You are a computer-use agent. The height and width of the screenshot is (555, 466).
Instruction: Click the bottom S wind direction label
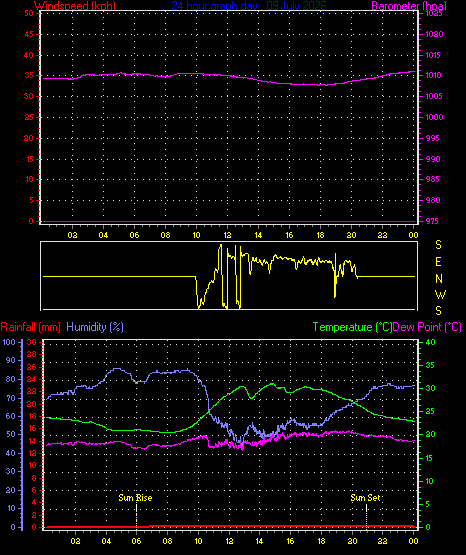click(438, 311)
